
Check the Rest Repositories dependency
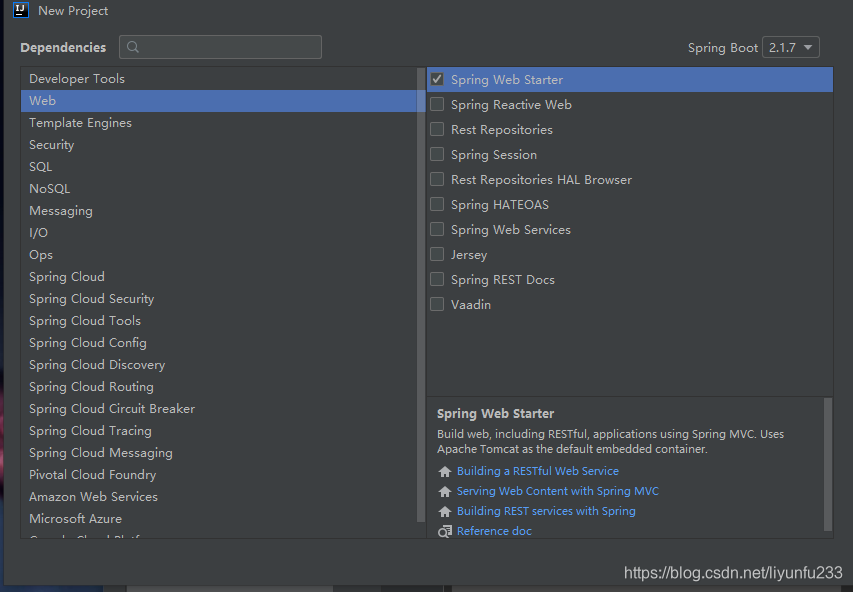437,130
